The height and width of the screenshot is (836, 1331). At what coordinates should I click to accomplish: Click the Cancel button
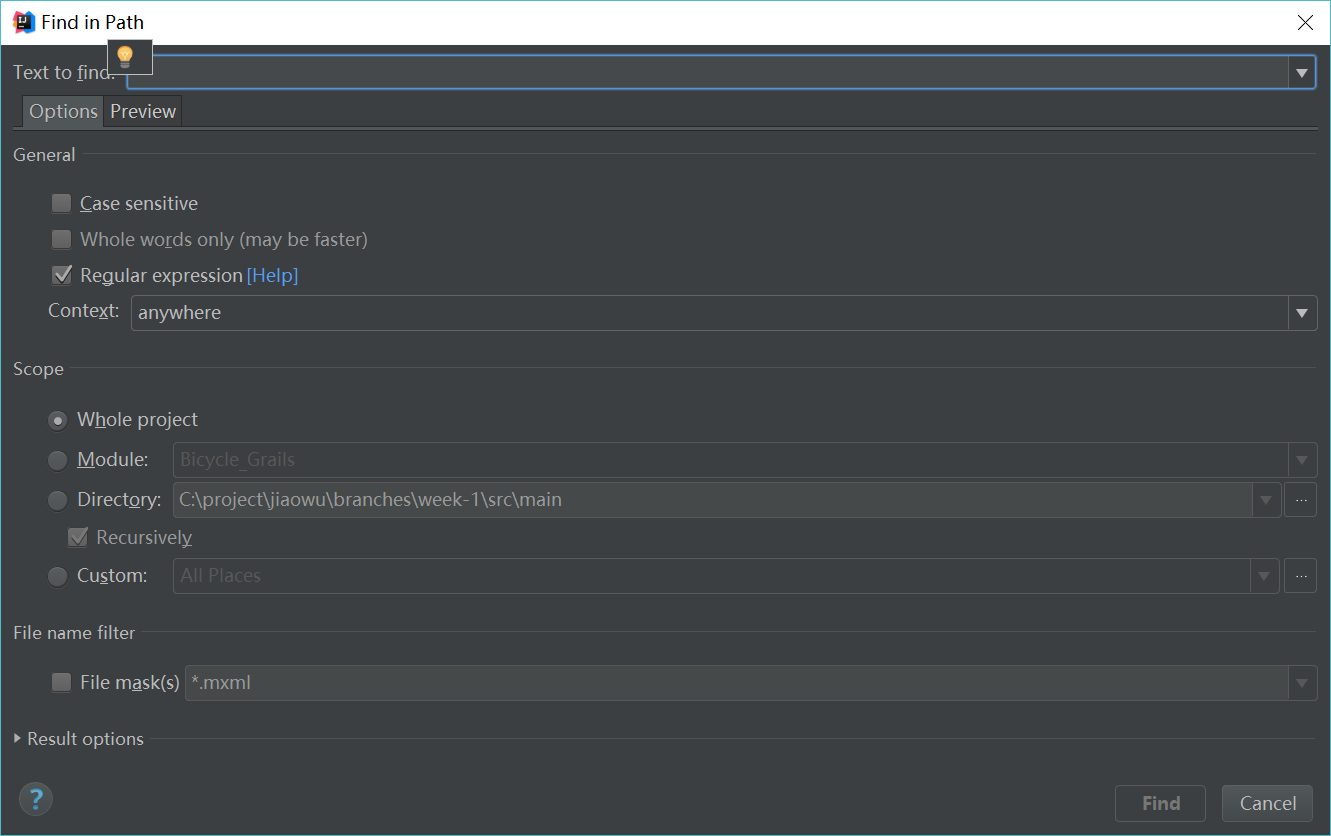click(x=1267, y=803)
